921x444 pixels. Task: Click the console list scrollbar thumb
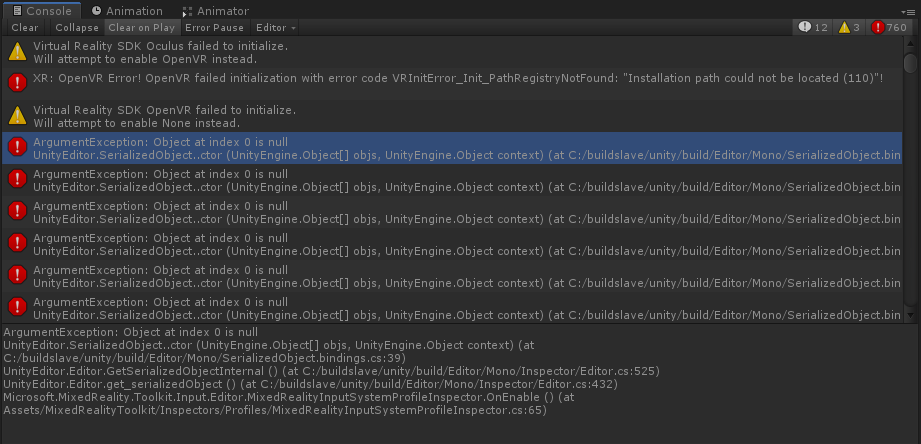(x=910, y=62)
